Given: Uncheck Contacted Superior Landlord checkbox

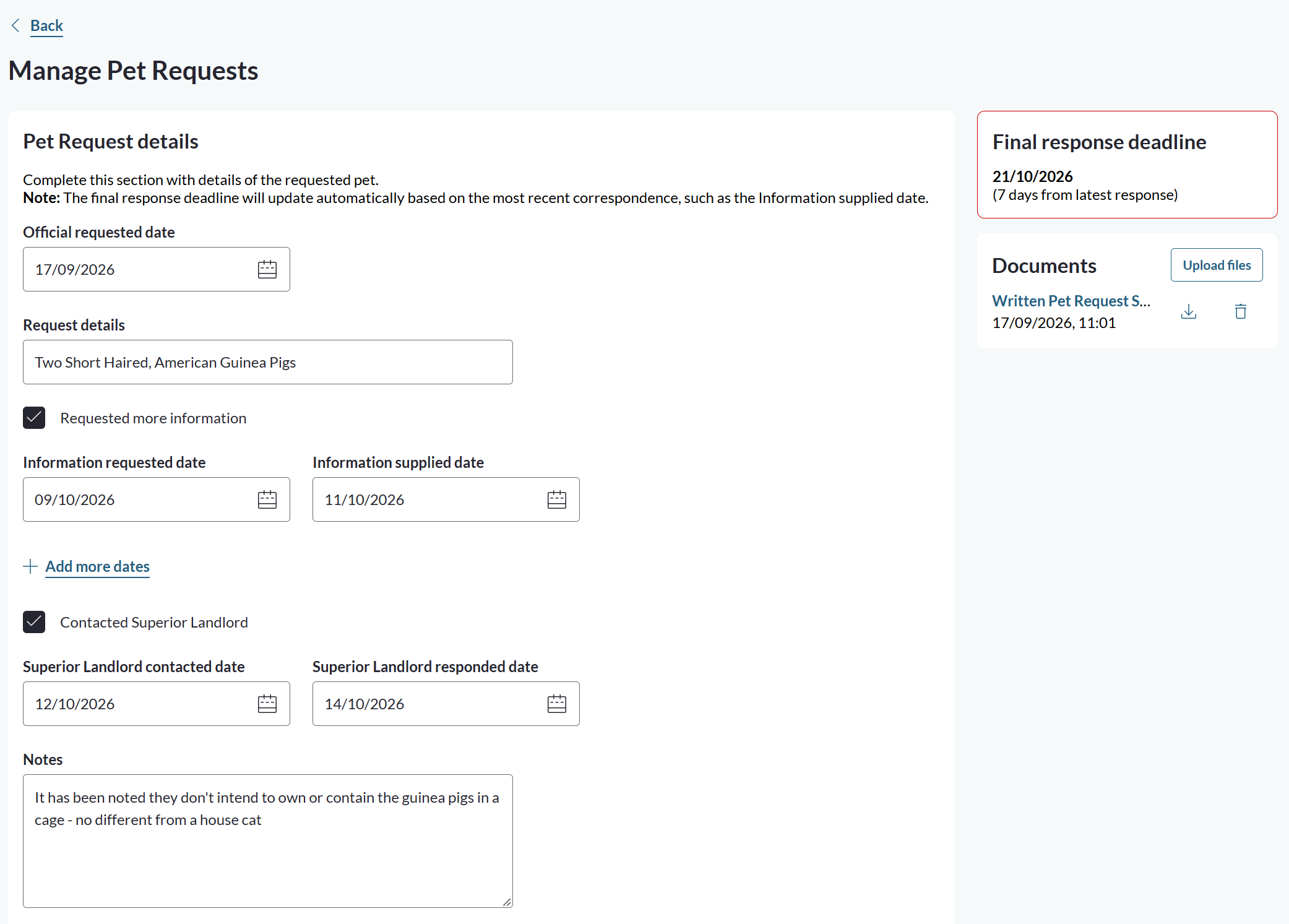Looking at the screenshot, I should tap(34, 622).
